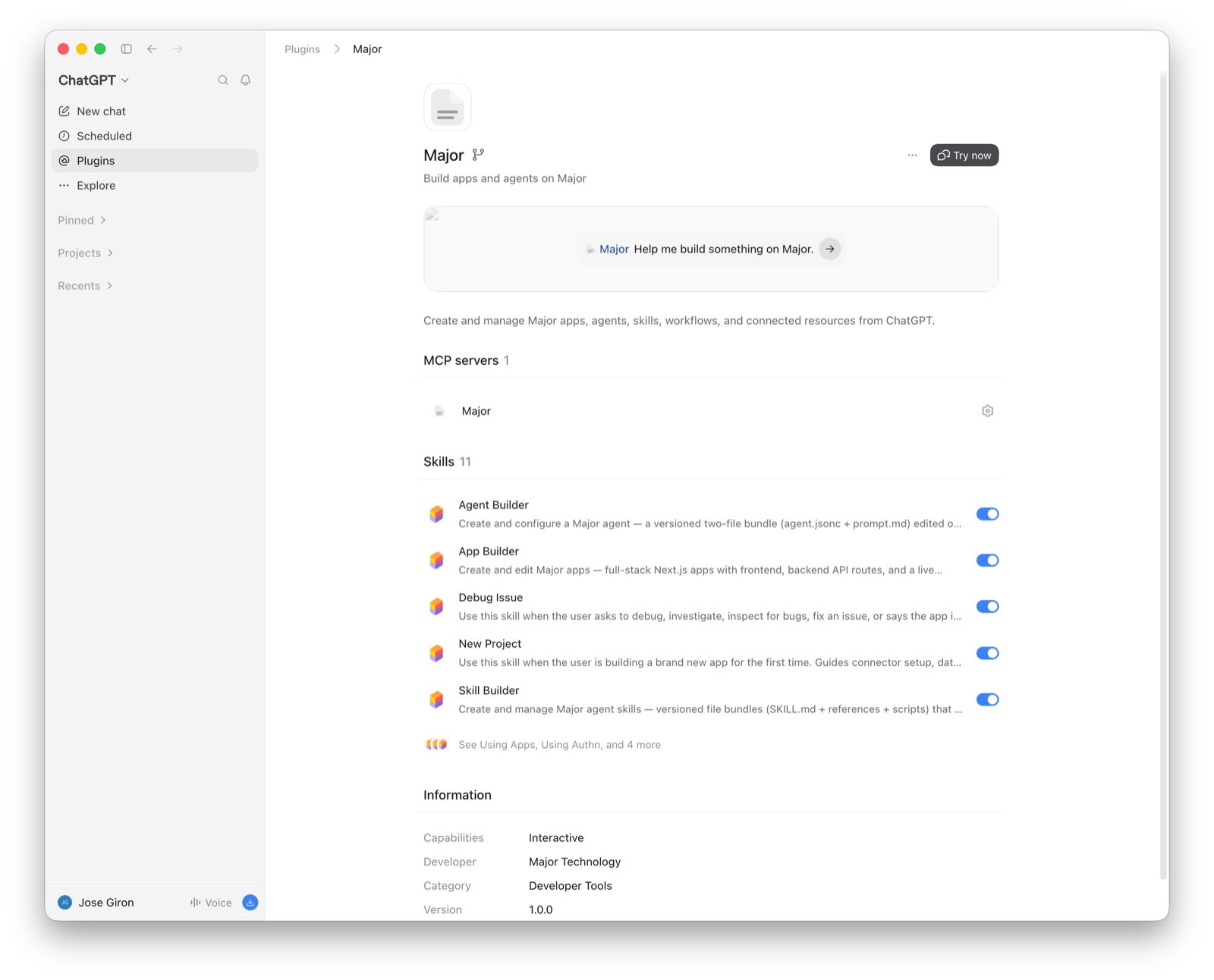This screenshot has width=1214, height=980.
Task: Click the Agent Builder skill icon
Action: point(436,514)
